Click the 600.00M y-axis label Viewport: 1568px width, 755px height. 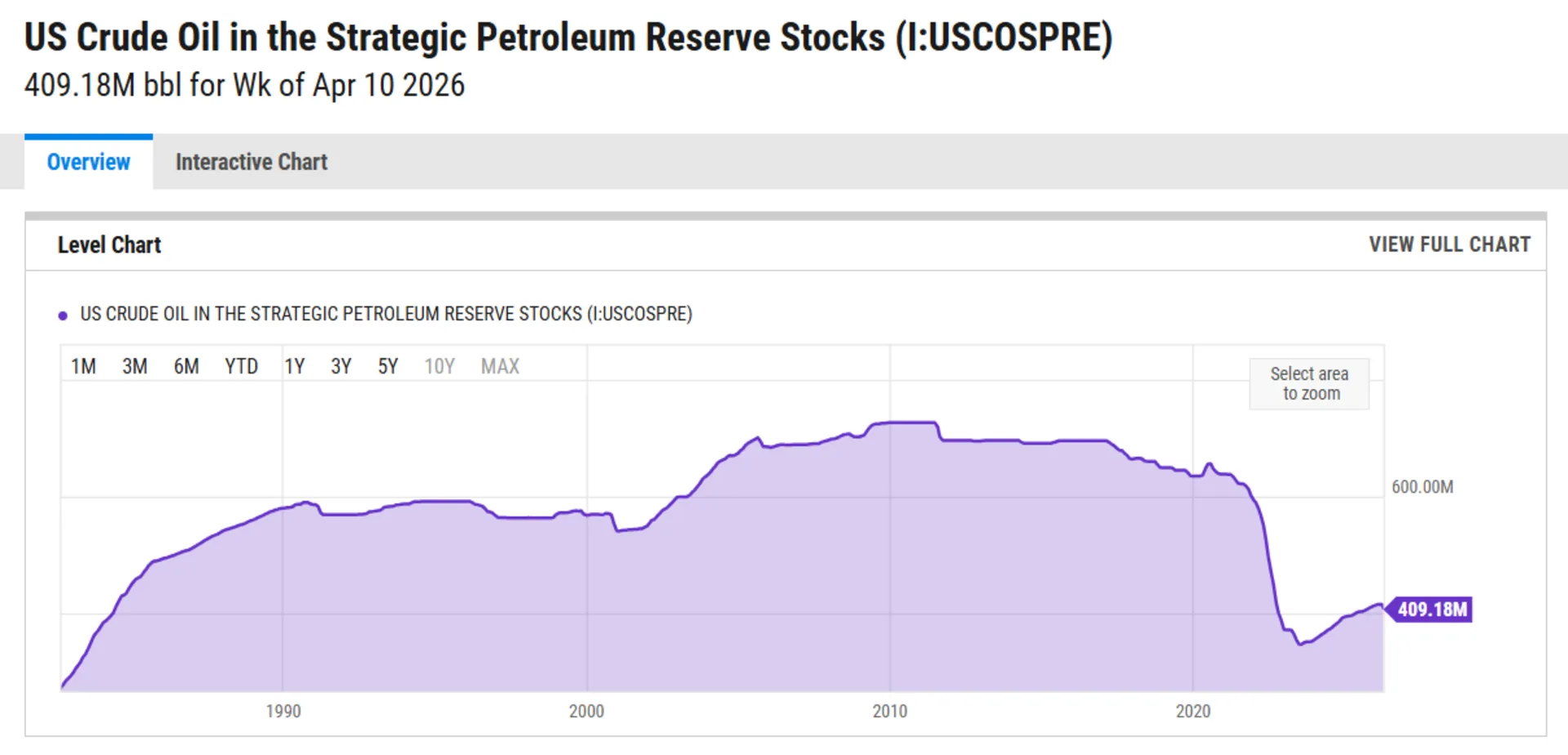[1422, 487]
